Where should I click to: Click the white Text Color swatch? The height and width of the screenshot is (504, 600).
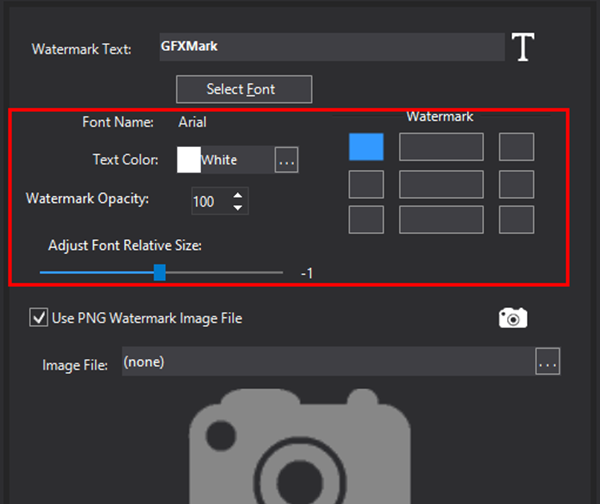pos(189,160)
